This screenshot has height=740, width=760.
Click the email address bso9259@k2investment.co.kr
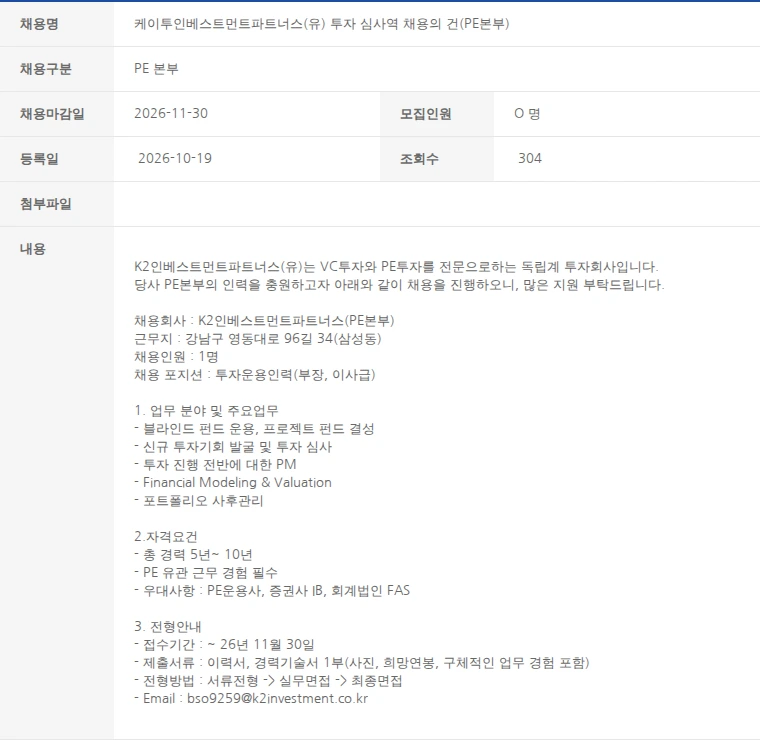[277, 699]
